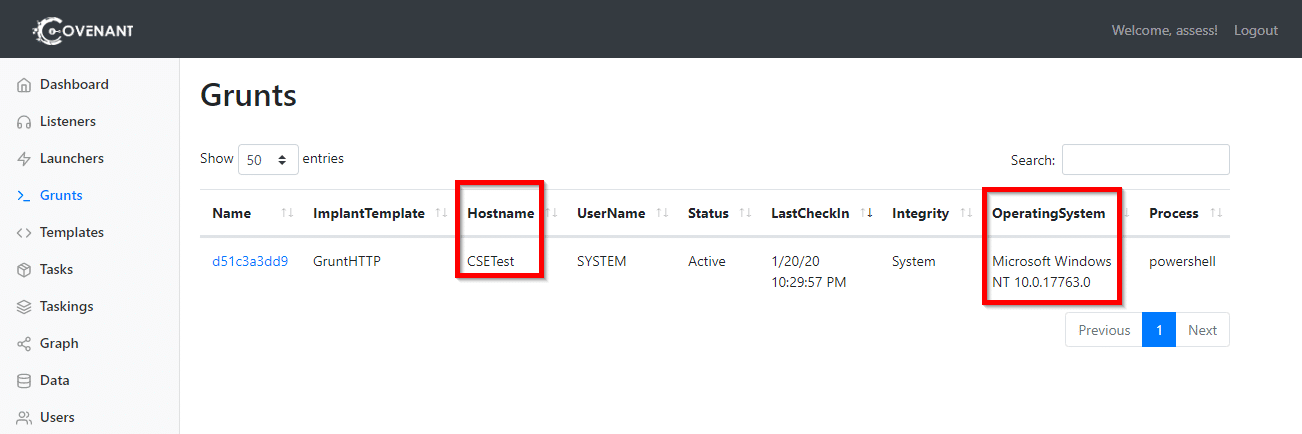1302x434 pixels.
Task: Sort table by Name column arrows
Action: (288, 213)
